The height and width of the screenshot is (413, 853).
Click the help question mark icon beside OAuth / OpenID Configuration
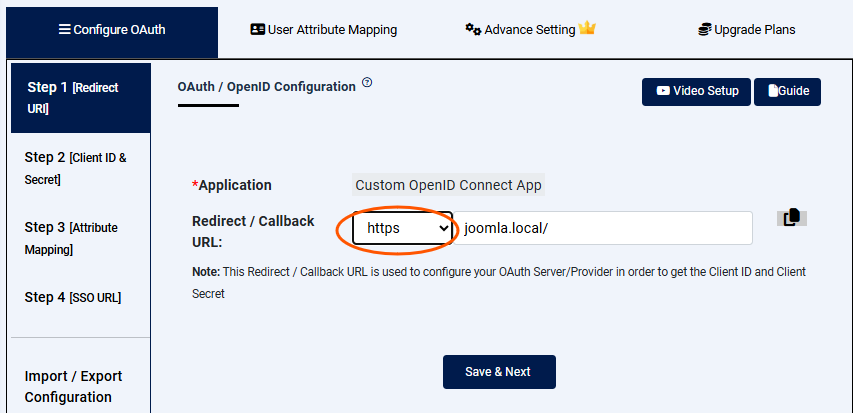click(x=367, y=83)
